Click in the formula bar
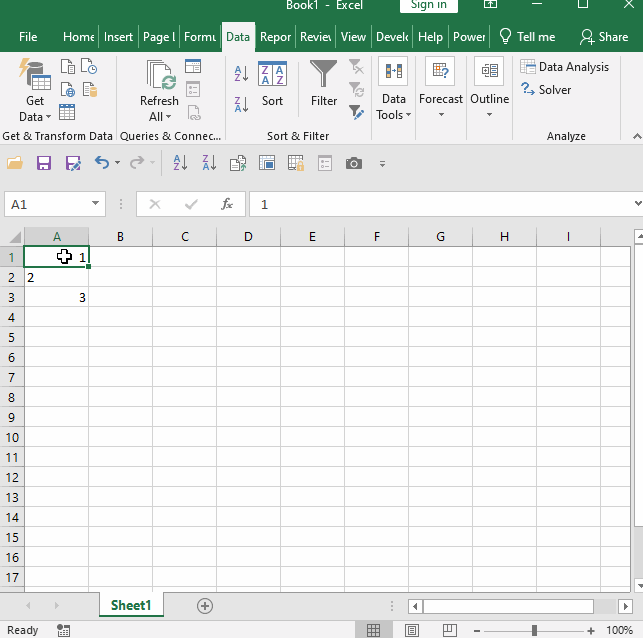643x638 pixels. 443,204
